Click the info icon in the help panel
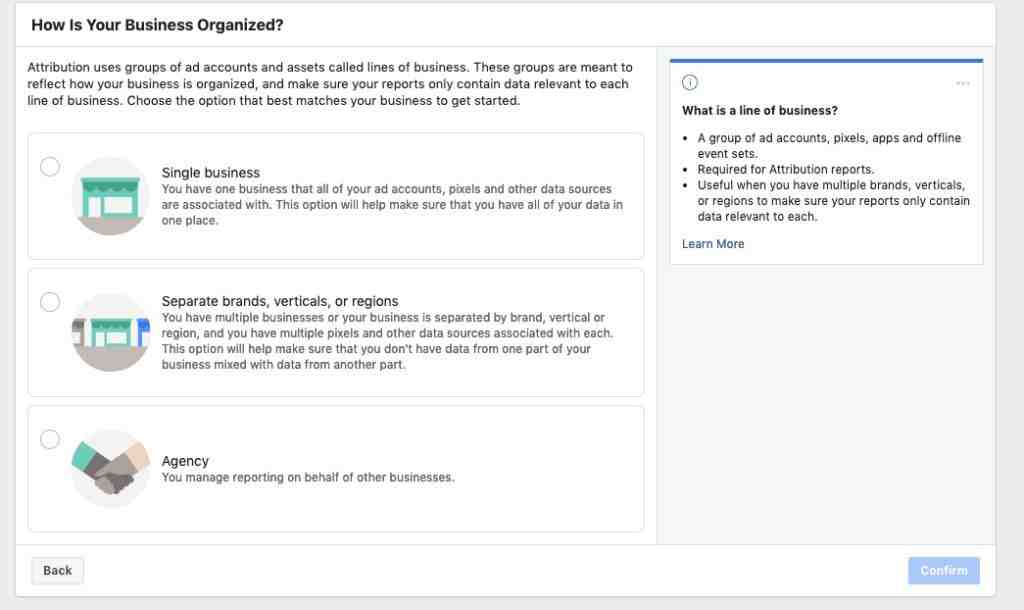1024x610 pixels. (690, 82)
